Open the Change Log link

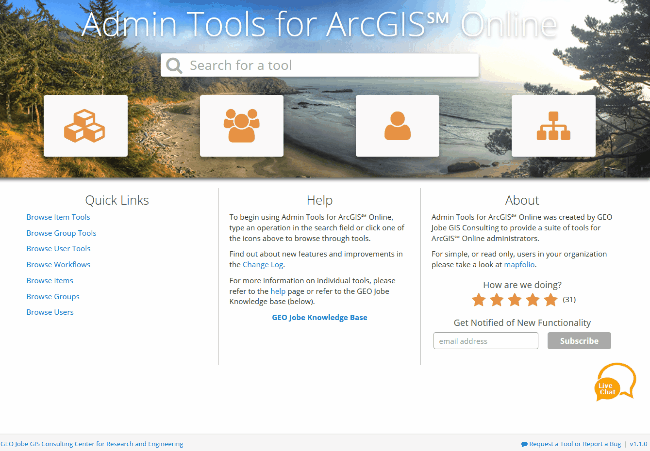tap(263, 265)
